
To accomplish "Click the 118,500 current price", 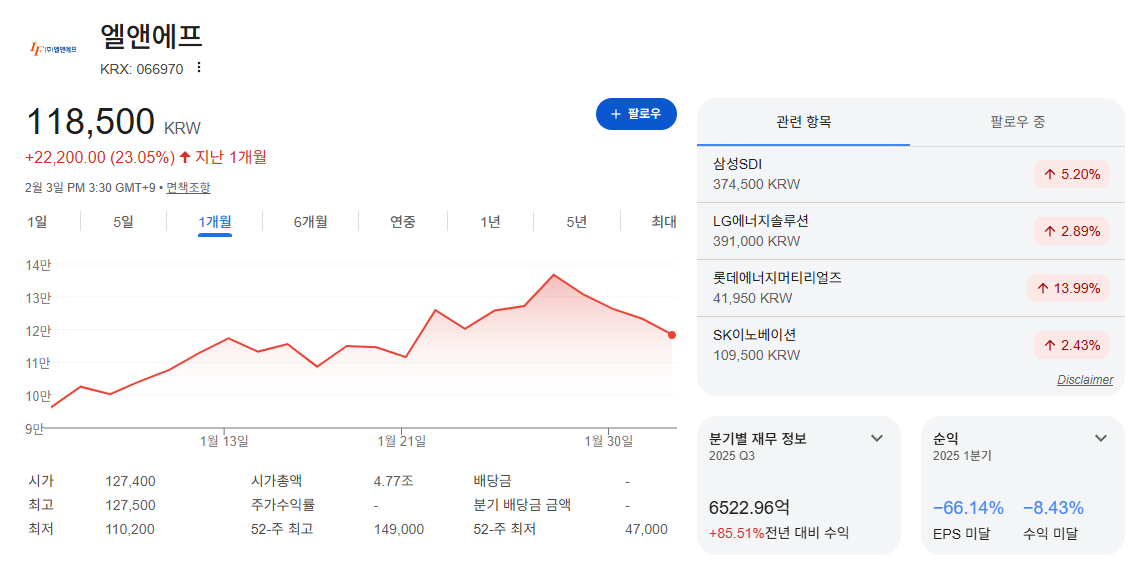I will [91, 122].
